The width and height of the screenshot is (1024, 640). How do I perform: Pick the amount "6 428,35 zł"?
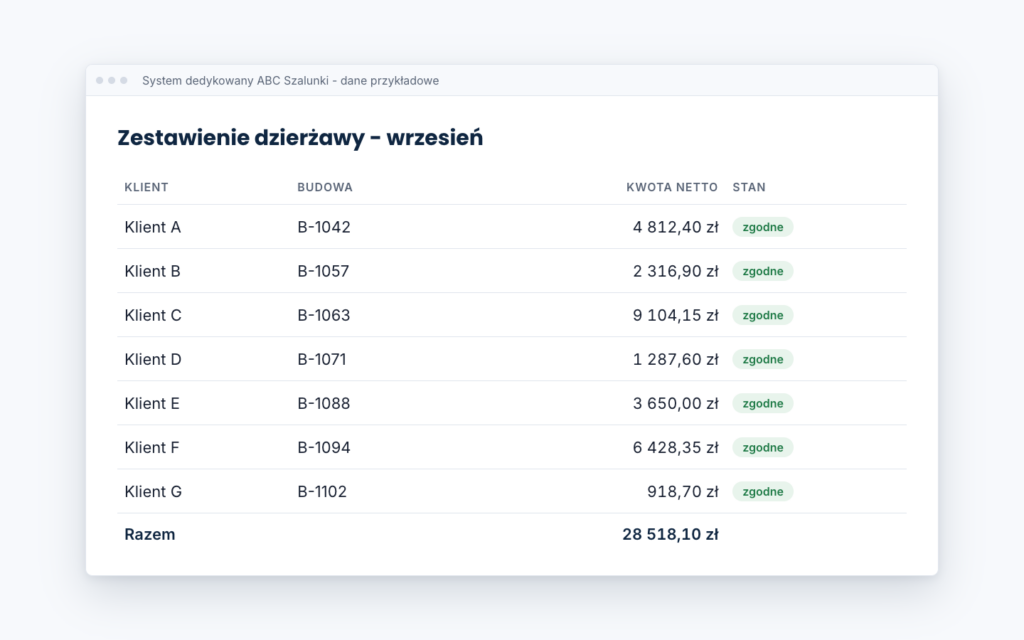click(675, 447)
